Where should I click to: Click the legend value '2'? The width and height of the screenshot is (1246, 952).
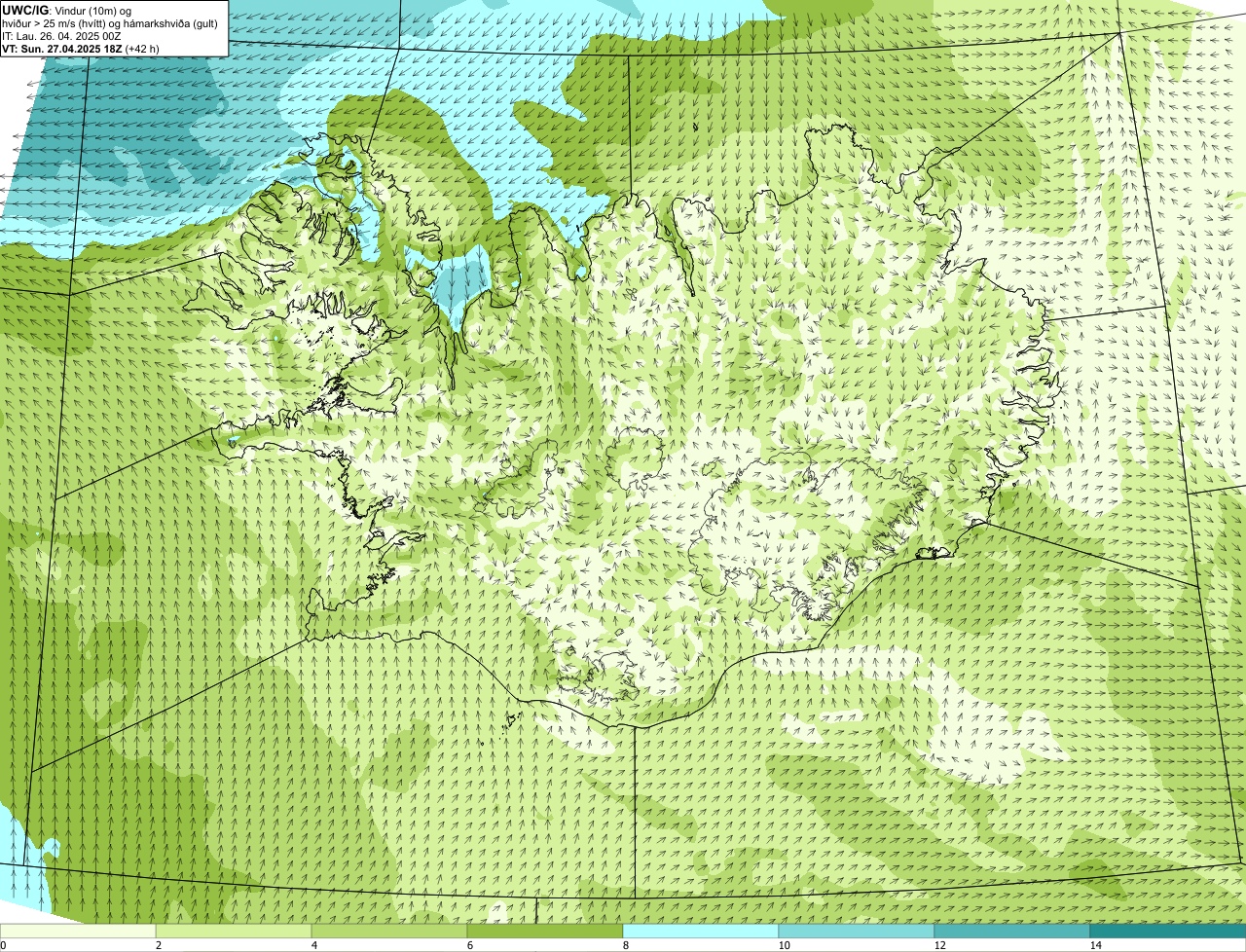(158, 945)
